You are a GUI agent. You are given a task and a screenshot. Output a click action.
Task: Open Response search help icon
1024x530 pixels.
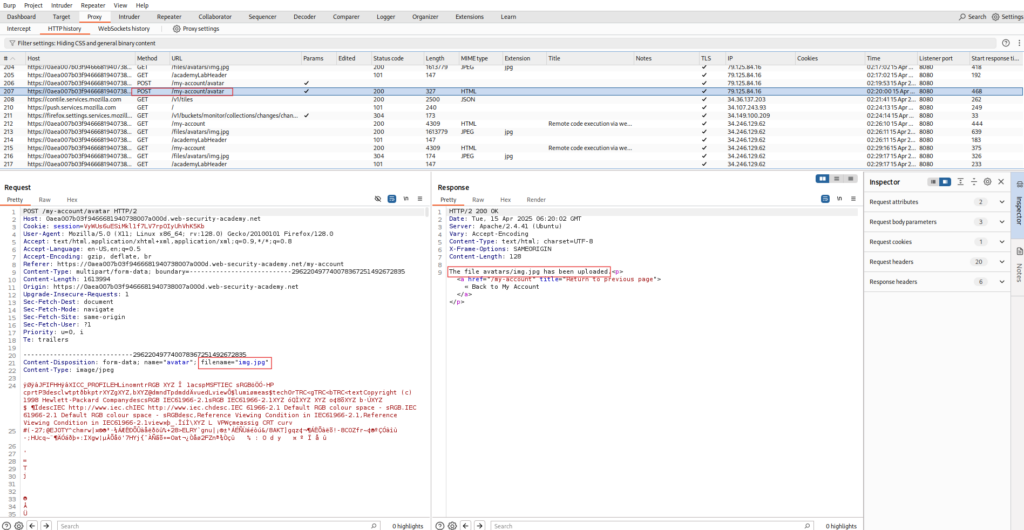click(440, 525)
